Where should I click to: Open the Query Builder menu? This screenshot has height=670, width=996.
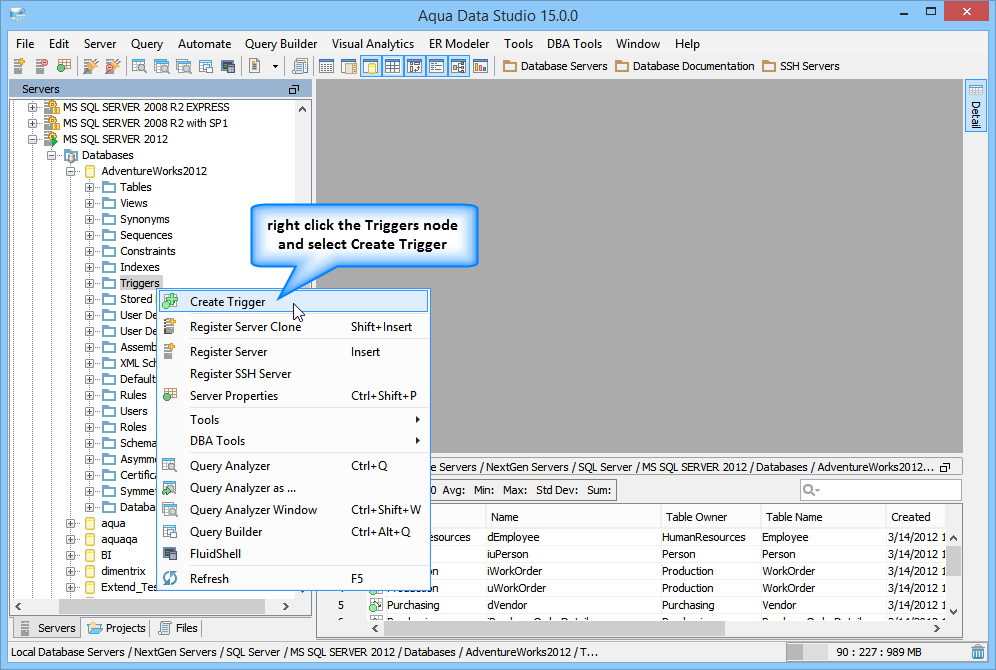(x=281, y=44)
